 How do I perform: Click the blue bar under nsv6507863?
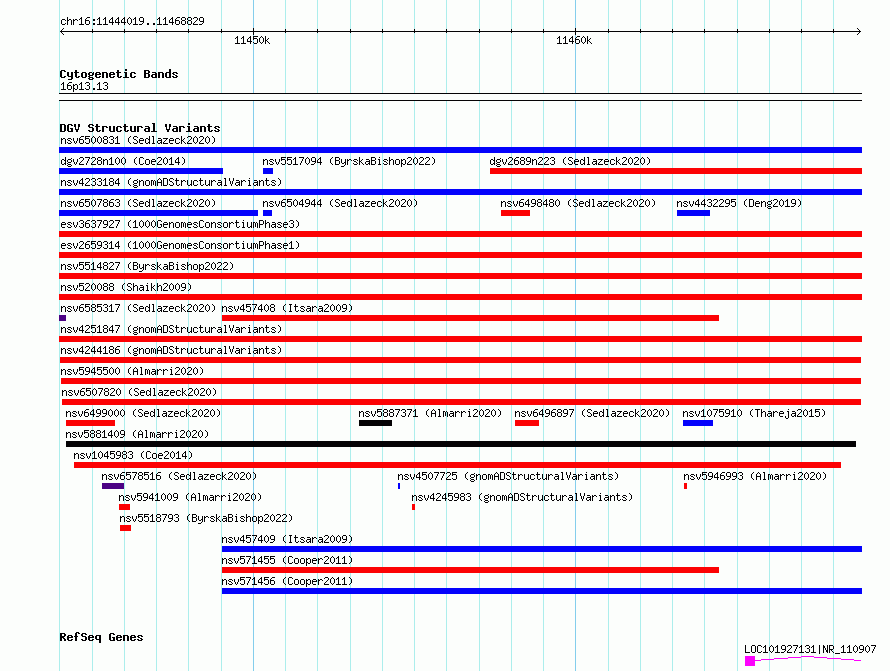[x=158, y=213]
